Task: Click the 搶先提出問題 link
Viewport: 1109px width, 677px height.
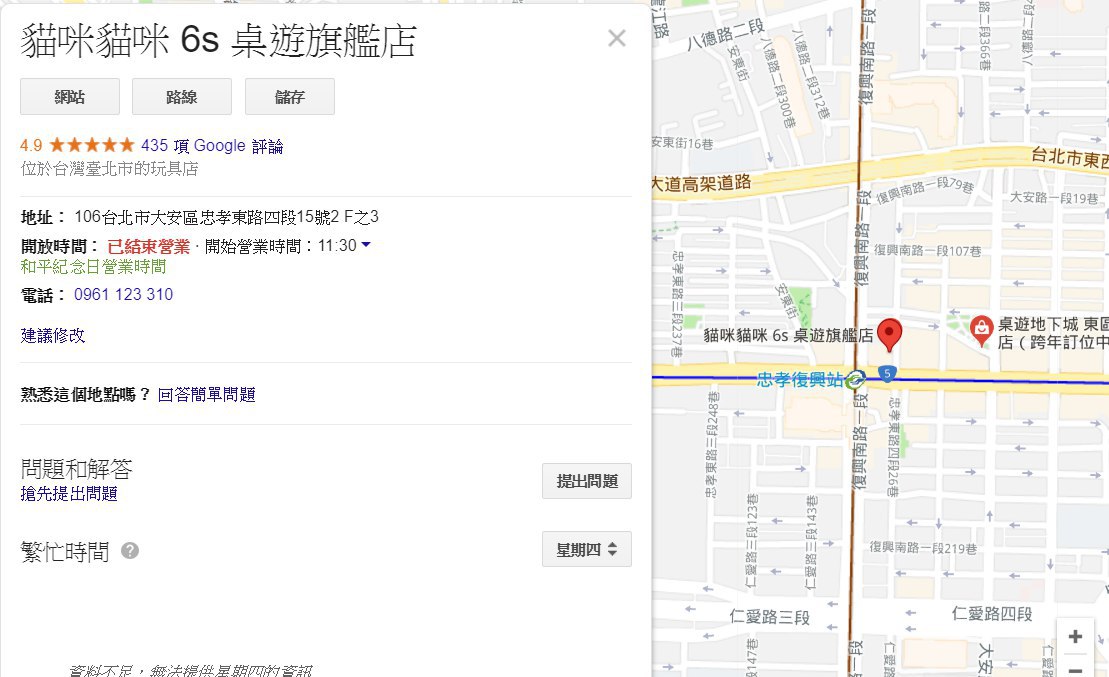Action: tap(69, 494)
